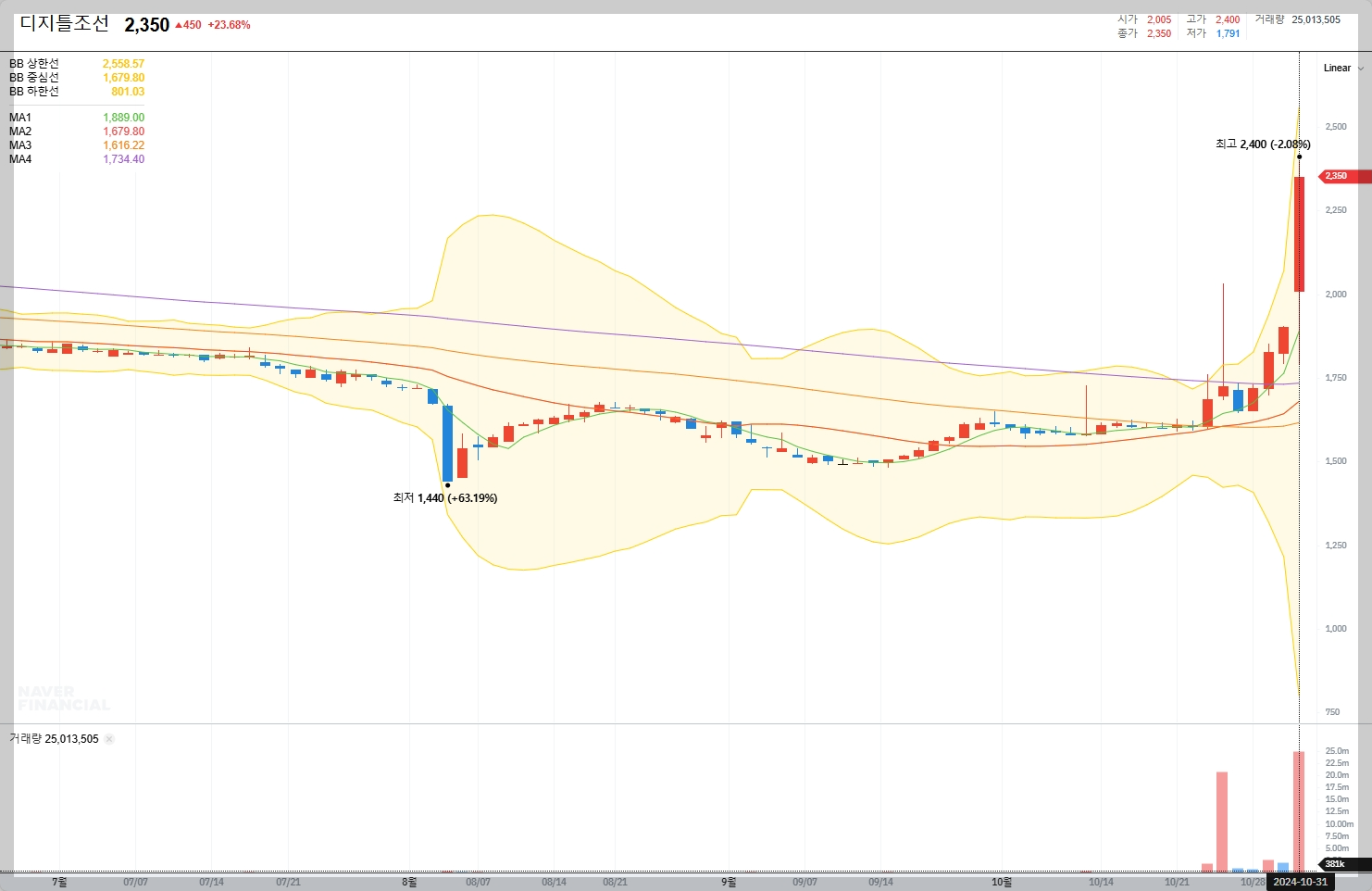Viewport: 1372px width, 891px height.
Task: Select the BB 중심선 legend label
Action: (x=34, y=78)
